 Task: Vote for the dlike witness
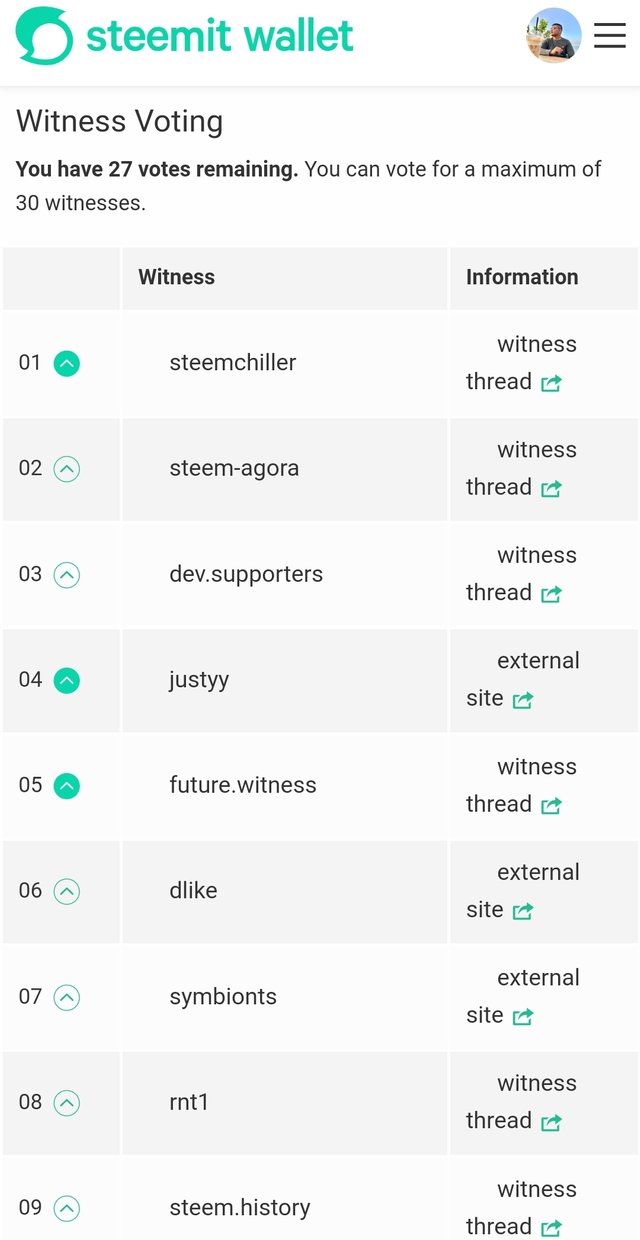point(66,891)
